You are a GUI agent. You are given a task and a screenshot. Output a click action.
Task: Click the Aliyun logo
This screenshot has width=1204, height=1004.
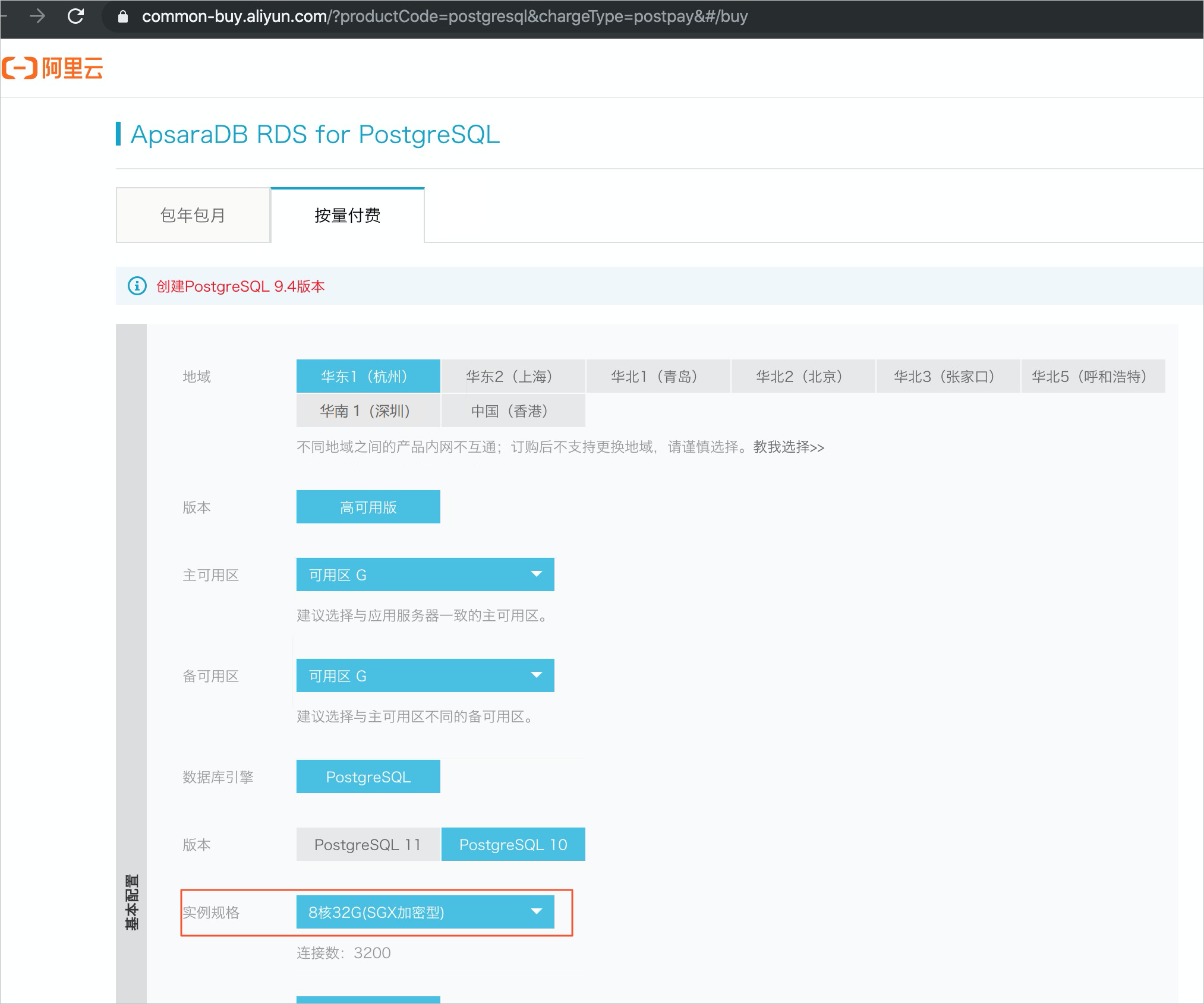click(52, 68)
